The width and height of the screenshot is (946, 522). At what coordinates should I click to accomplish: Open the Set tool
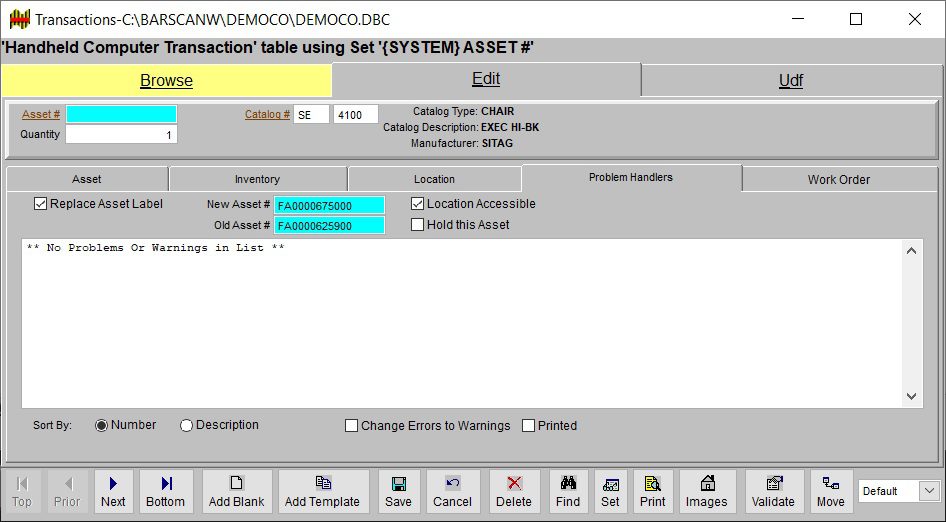(x=610, y=492)
